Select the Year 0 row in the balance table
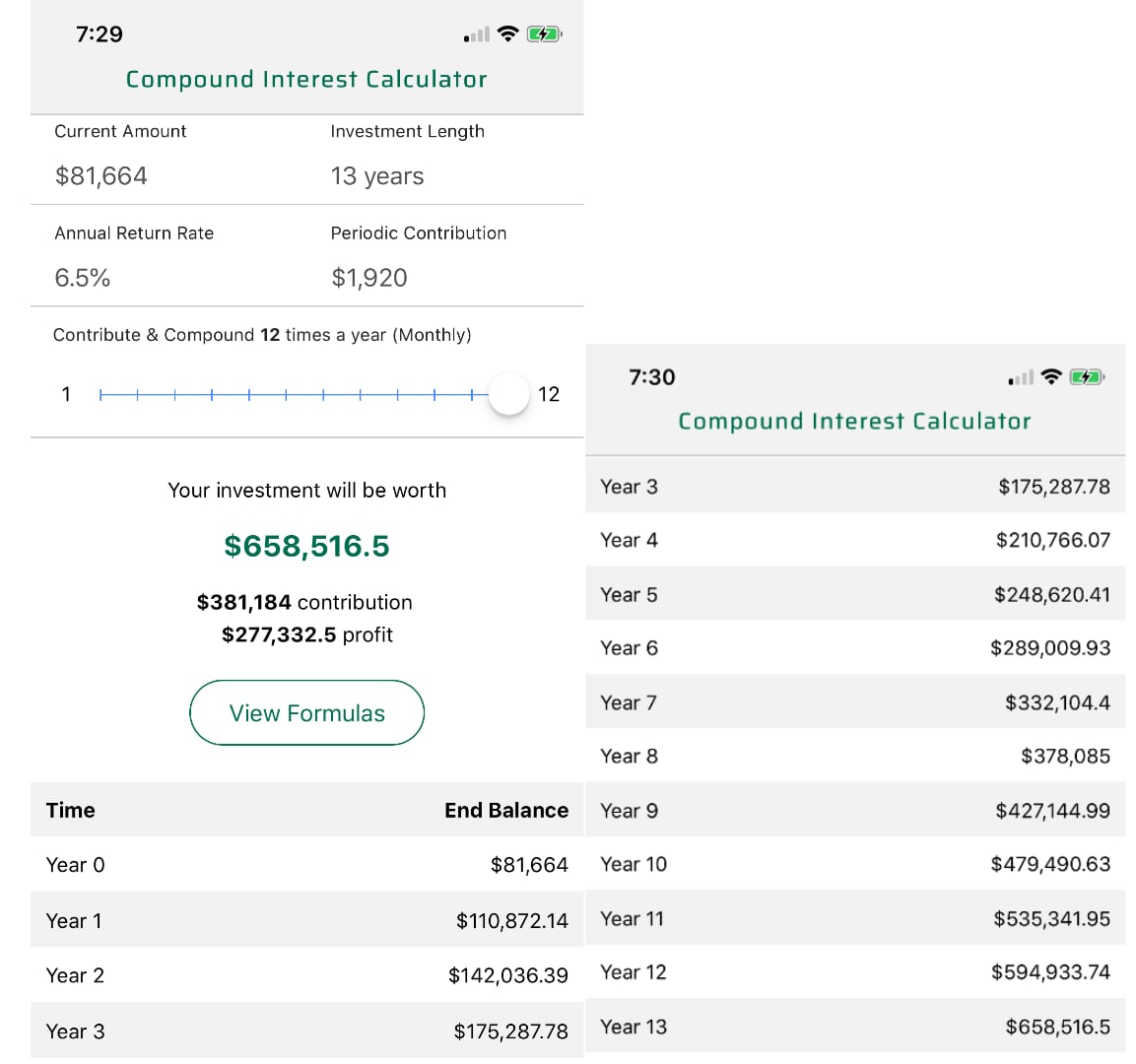The image size is (1136, 1064). coord(306,865)
